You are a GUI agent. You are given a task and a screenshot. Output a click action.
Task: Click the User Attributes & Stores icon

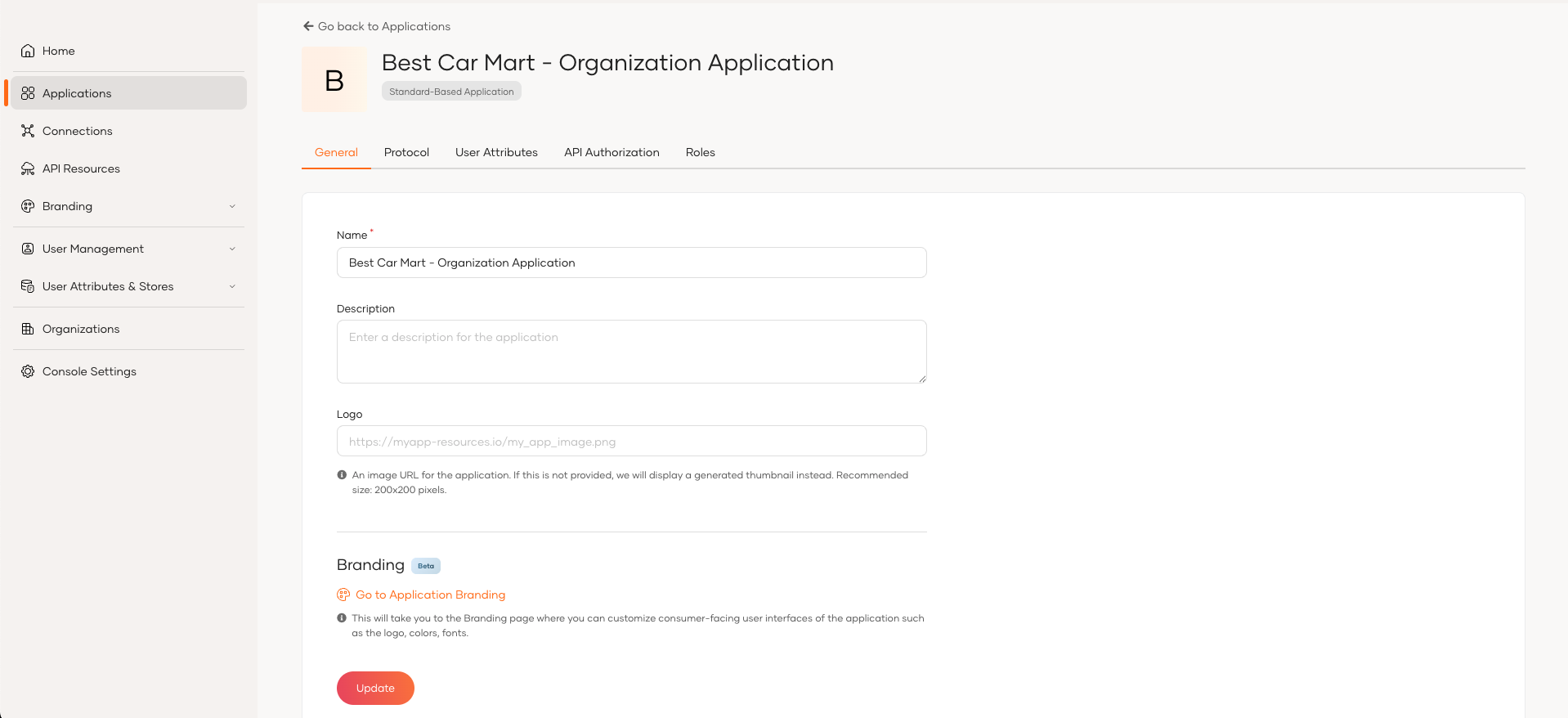click(x=28, y=286)
